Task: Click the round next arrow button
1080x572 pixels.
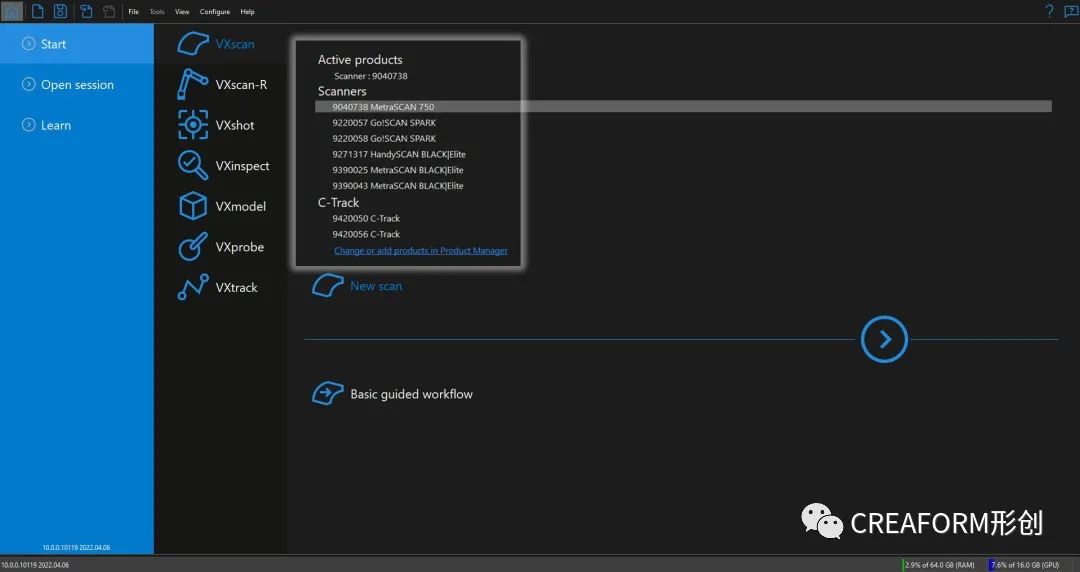Action: [x=884, y=339]
